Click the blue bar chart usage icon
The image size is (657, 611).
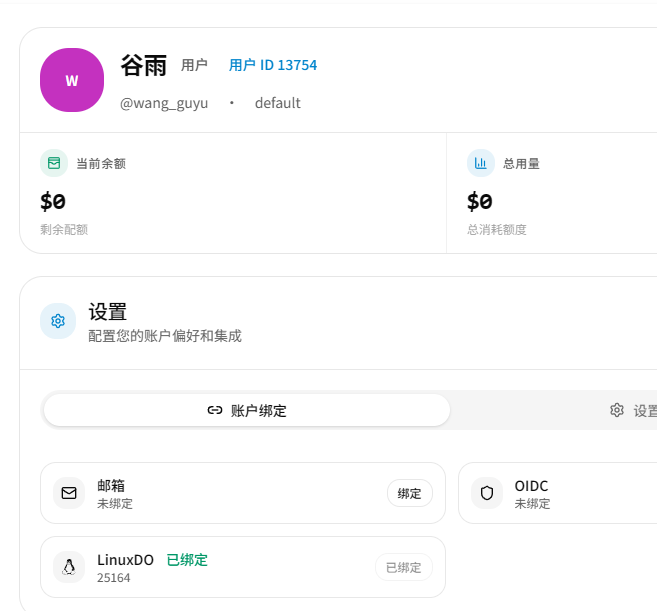[481, 163]
